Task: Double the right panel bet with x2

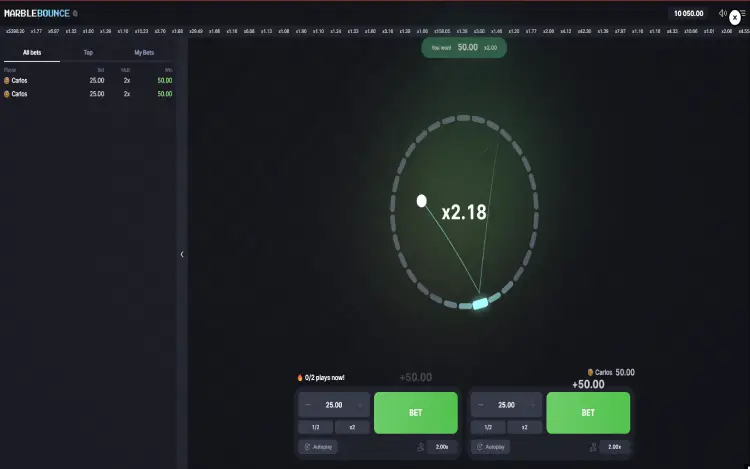Action: (x=525, y=427)
